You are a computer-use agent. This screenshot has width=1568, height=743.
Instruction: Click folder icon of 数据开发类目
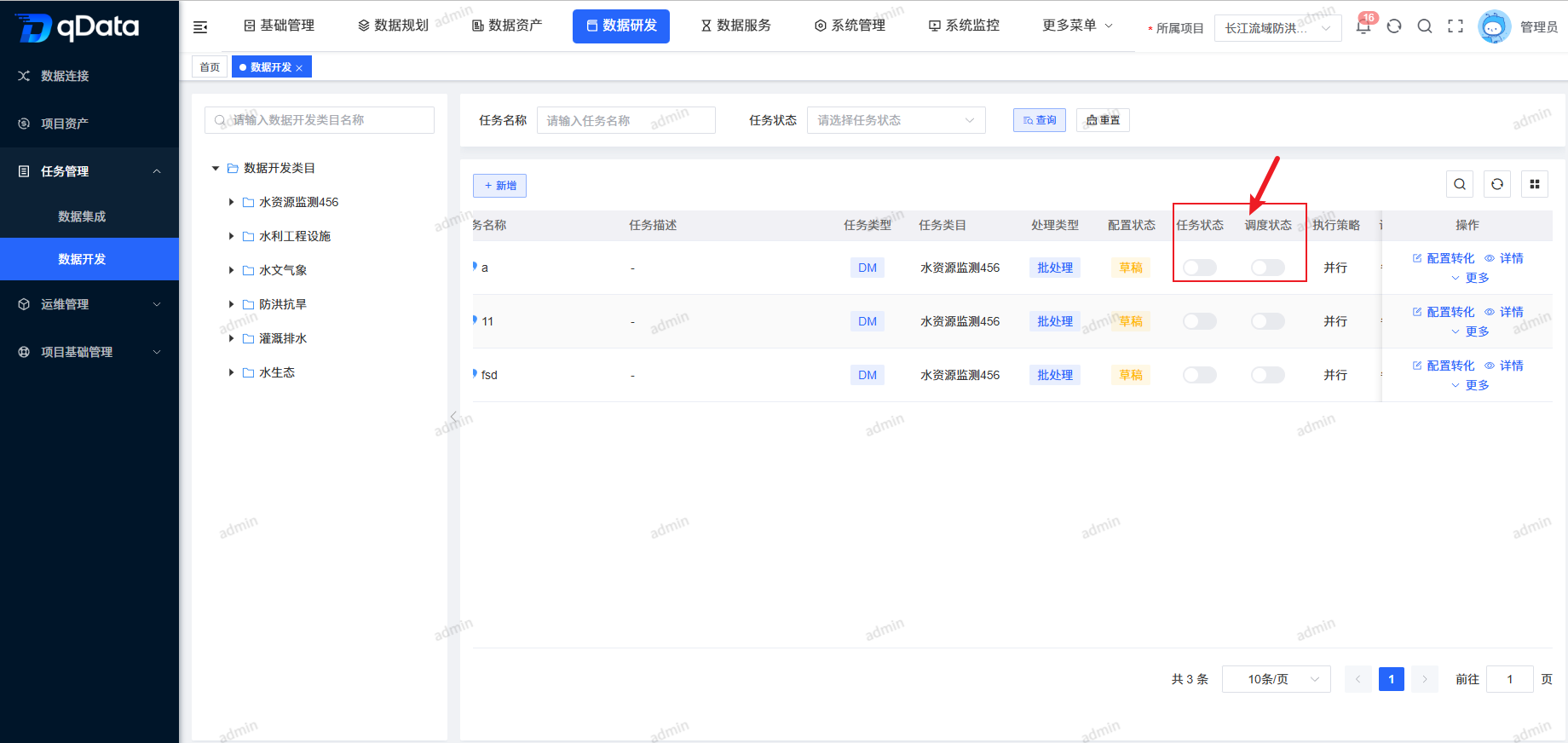point(233,168)
